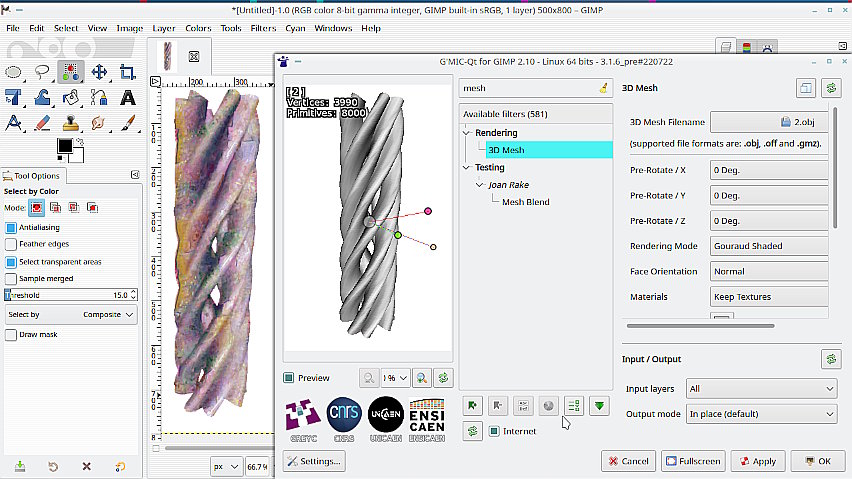This screenshot has width=852, height=479.
Task: Click the Apply button
Action: [x=757, y=461]
